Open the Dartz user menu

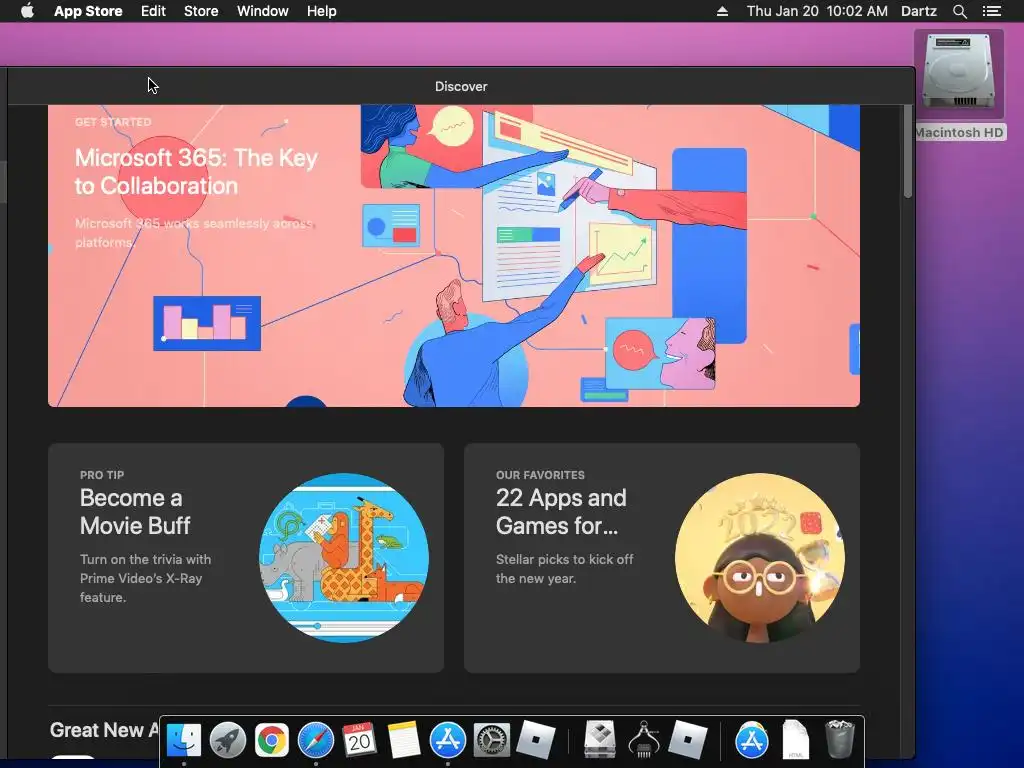[918, 11]
